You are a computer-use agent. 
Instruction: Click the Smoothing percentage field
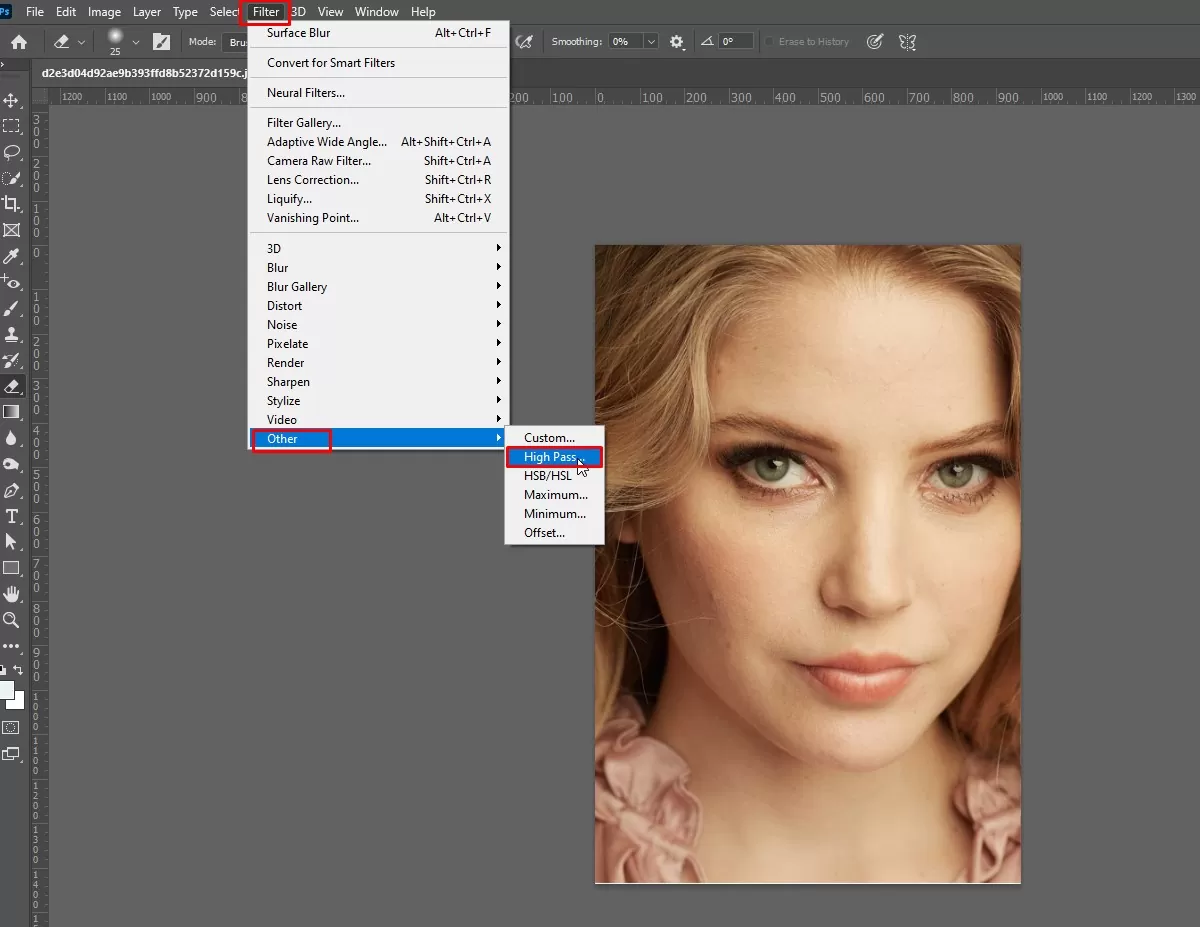coord(625,42)
